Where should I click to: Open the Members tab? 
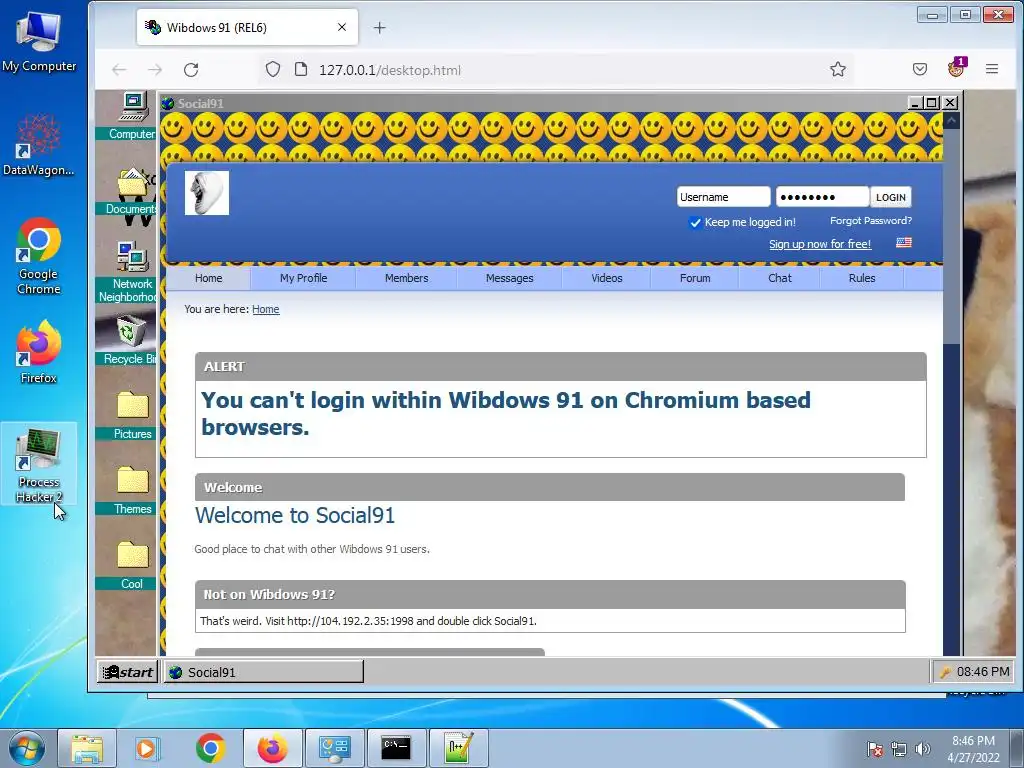point(406,278)
